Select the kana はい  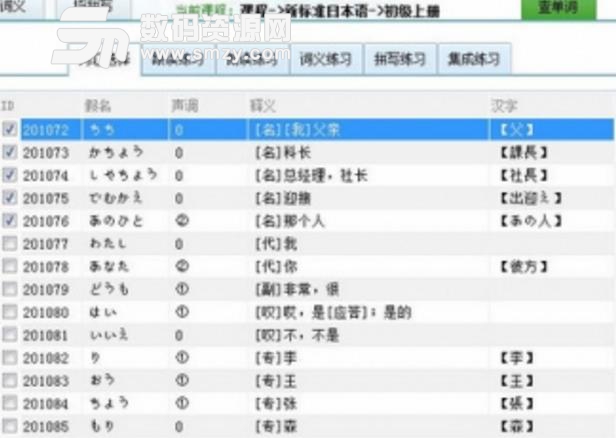(103, 313)
